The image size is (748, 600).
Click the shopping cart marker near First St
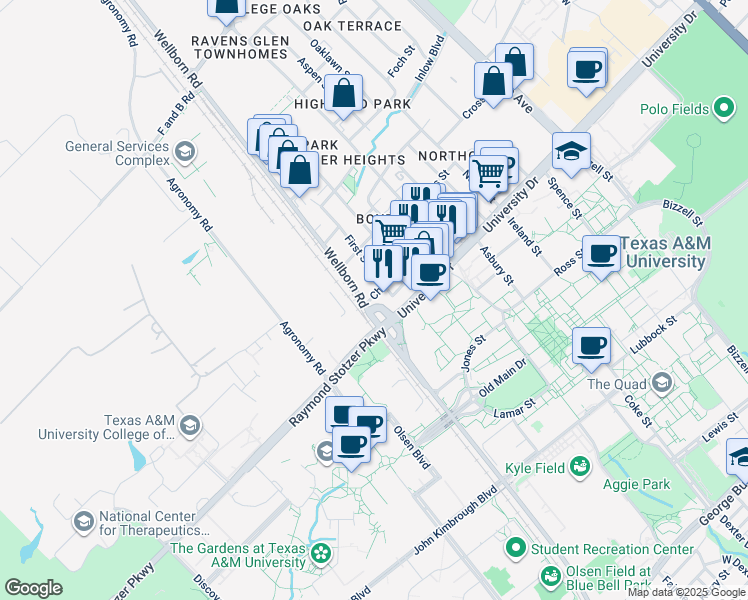click(x=391, y=232)
